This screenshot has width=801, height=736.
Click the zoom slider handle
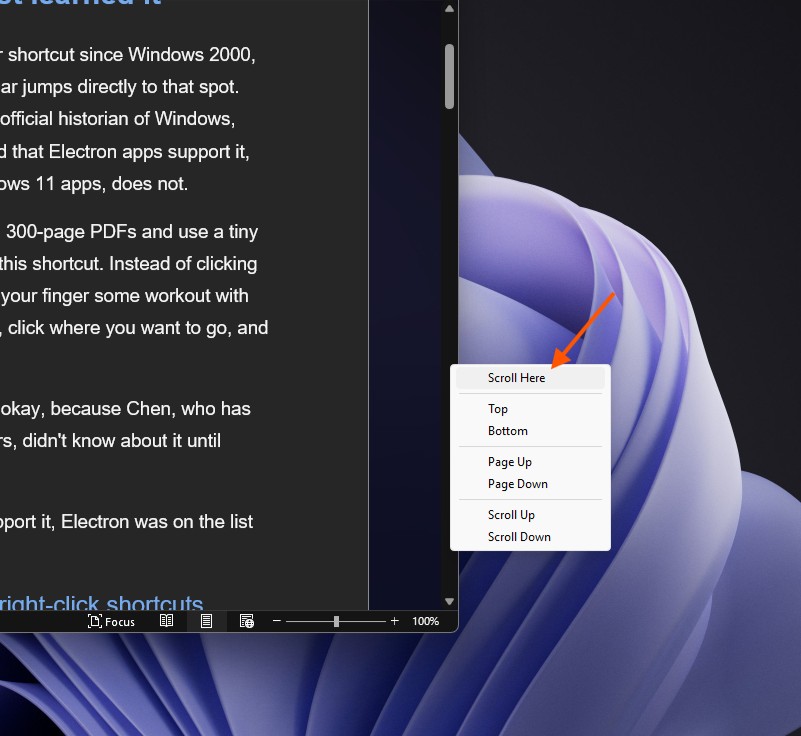(x=336, y=621)
